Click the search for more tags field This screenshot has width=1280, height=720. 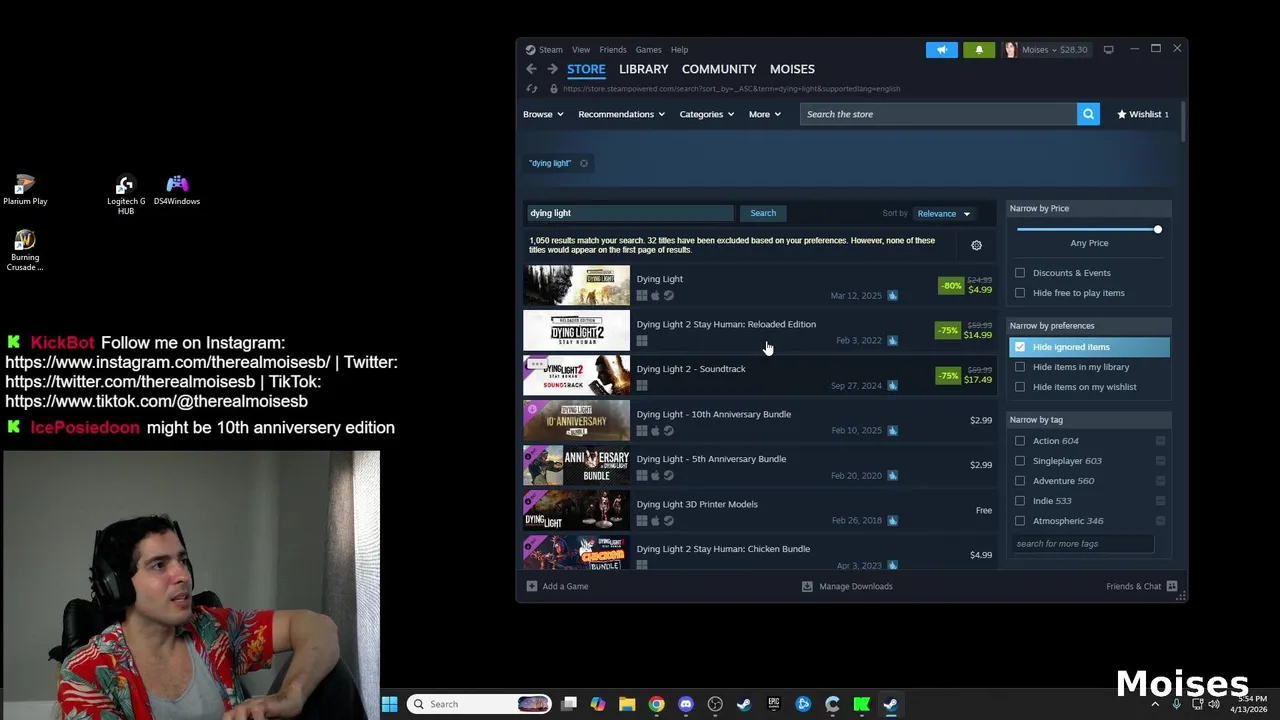[x=1083, y=544]
